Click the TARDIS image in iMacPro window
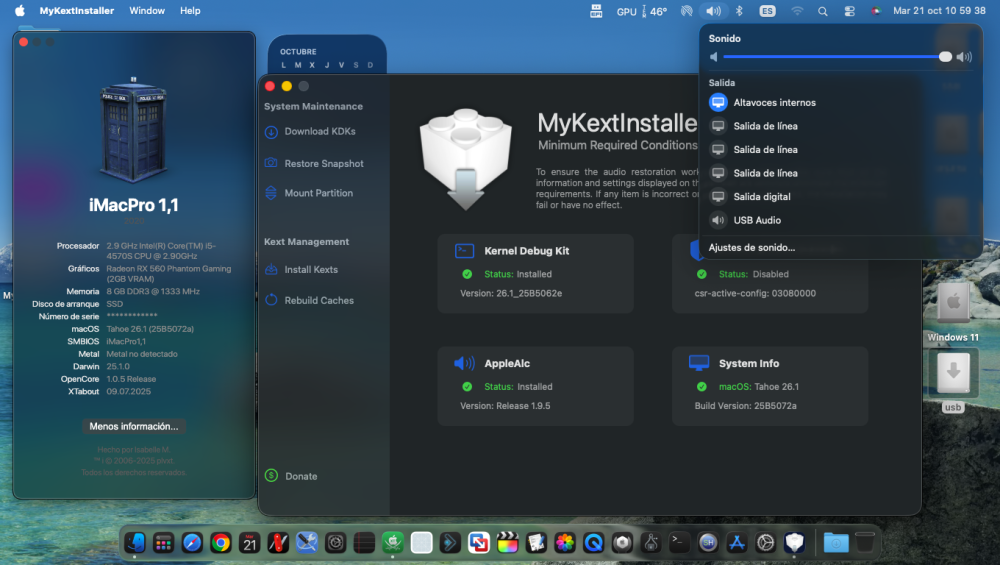 133,128
